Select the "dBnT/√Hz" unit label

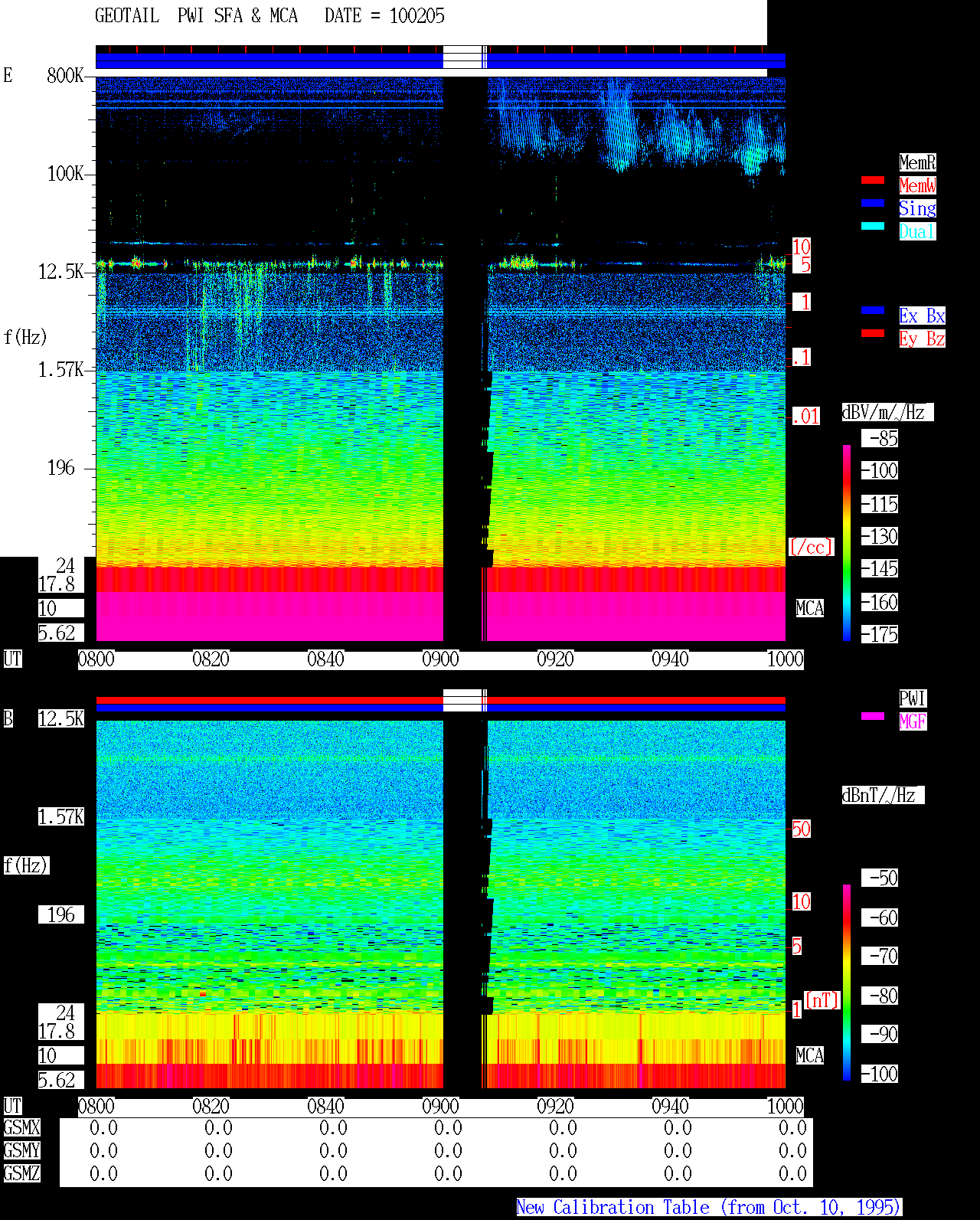point(883,795)
